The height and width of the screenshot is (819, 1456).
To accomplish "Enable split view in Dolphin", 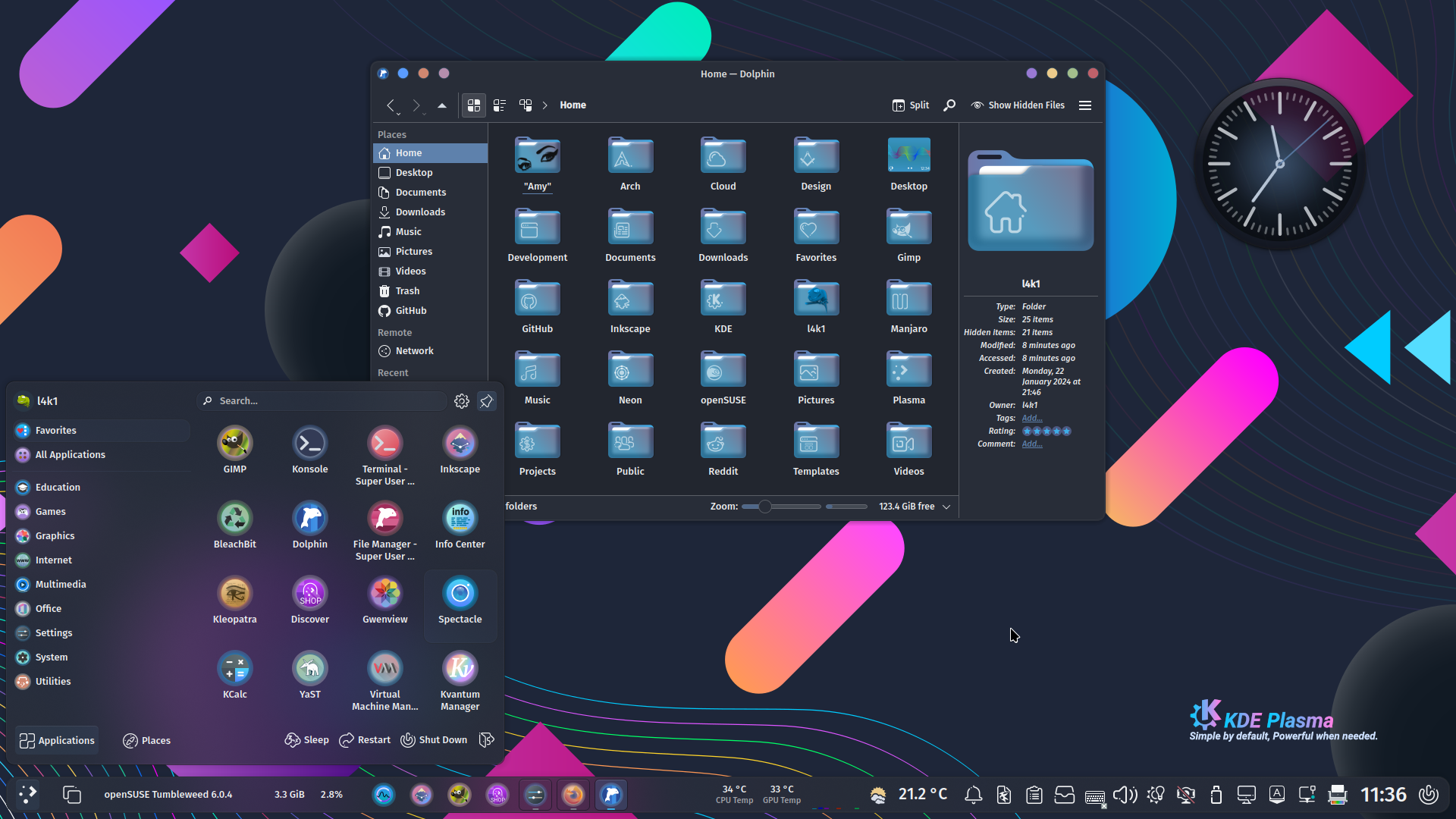I will (x=910, y=105).
